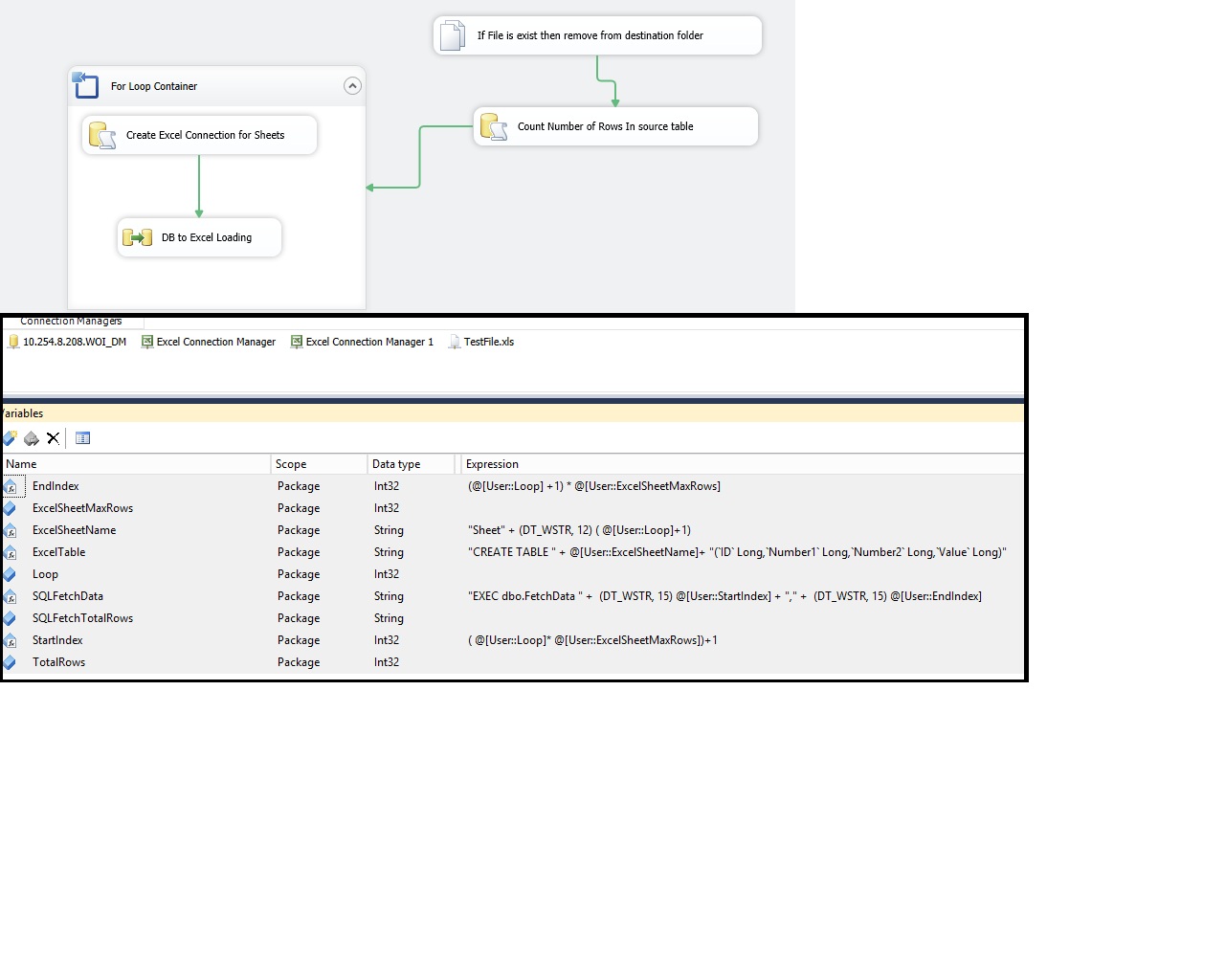
Task: Click Count Number of Rows task icon
Action: click(494, 126)
